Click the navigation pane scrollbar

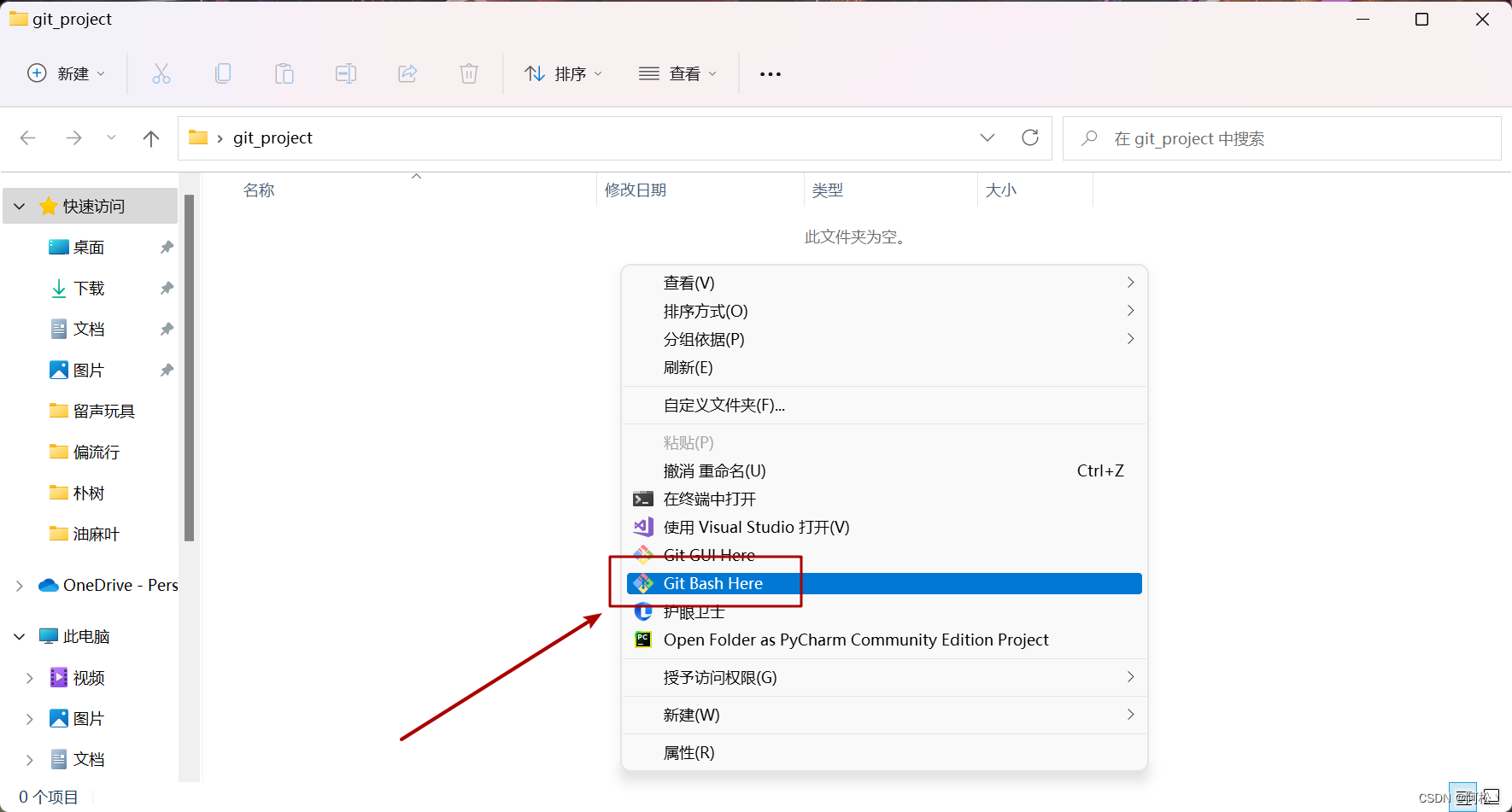190,368
